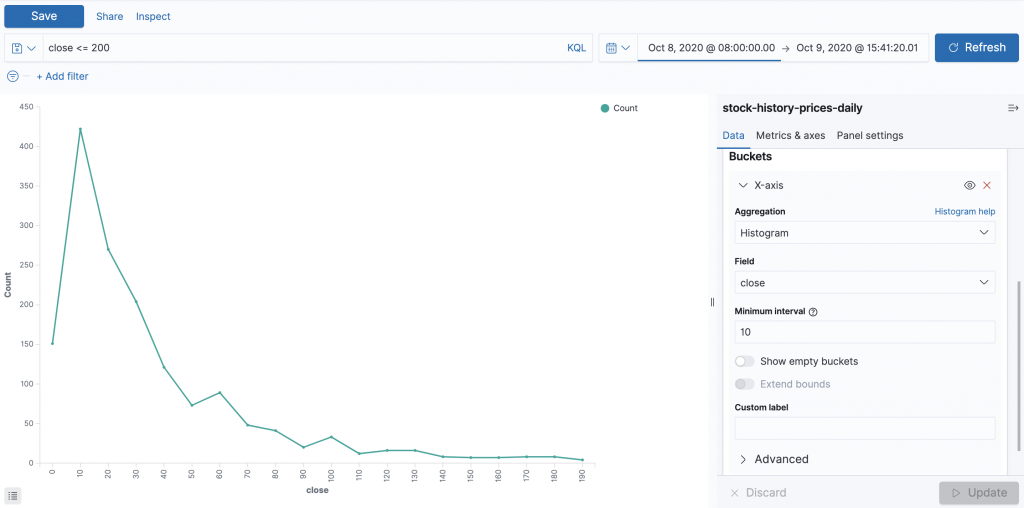Click the Custom label input field
Image resolution: width=1024 pixels, height=508 pixels.
(864, 428)
